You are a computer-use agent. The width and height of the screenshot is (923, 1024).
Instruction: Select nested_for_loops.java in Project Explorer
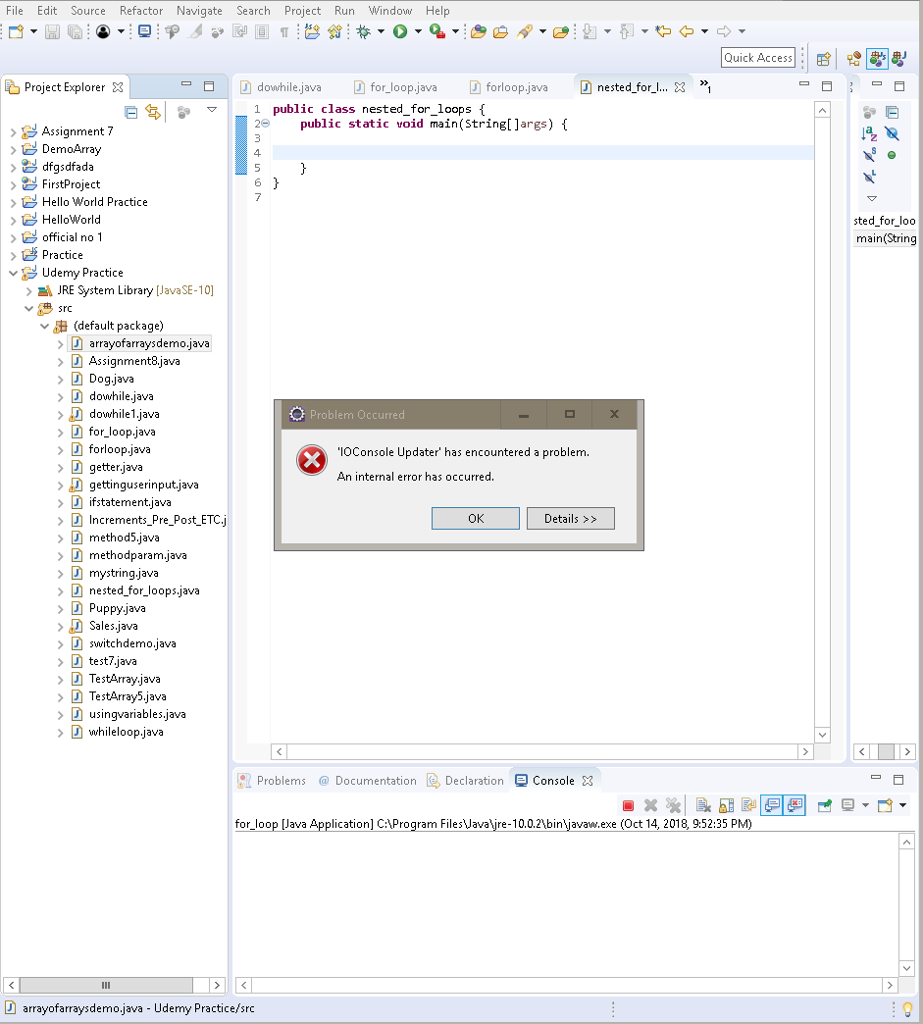tap(144, 590)
